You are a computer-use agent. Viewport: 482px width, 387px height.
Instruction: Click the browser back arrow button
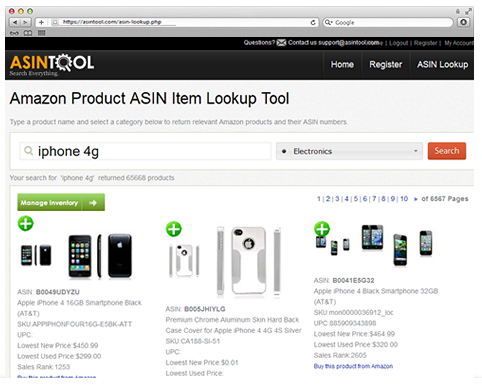click(15, 22)
